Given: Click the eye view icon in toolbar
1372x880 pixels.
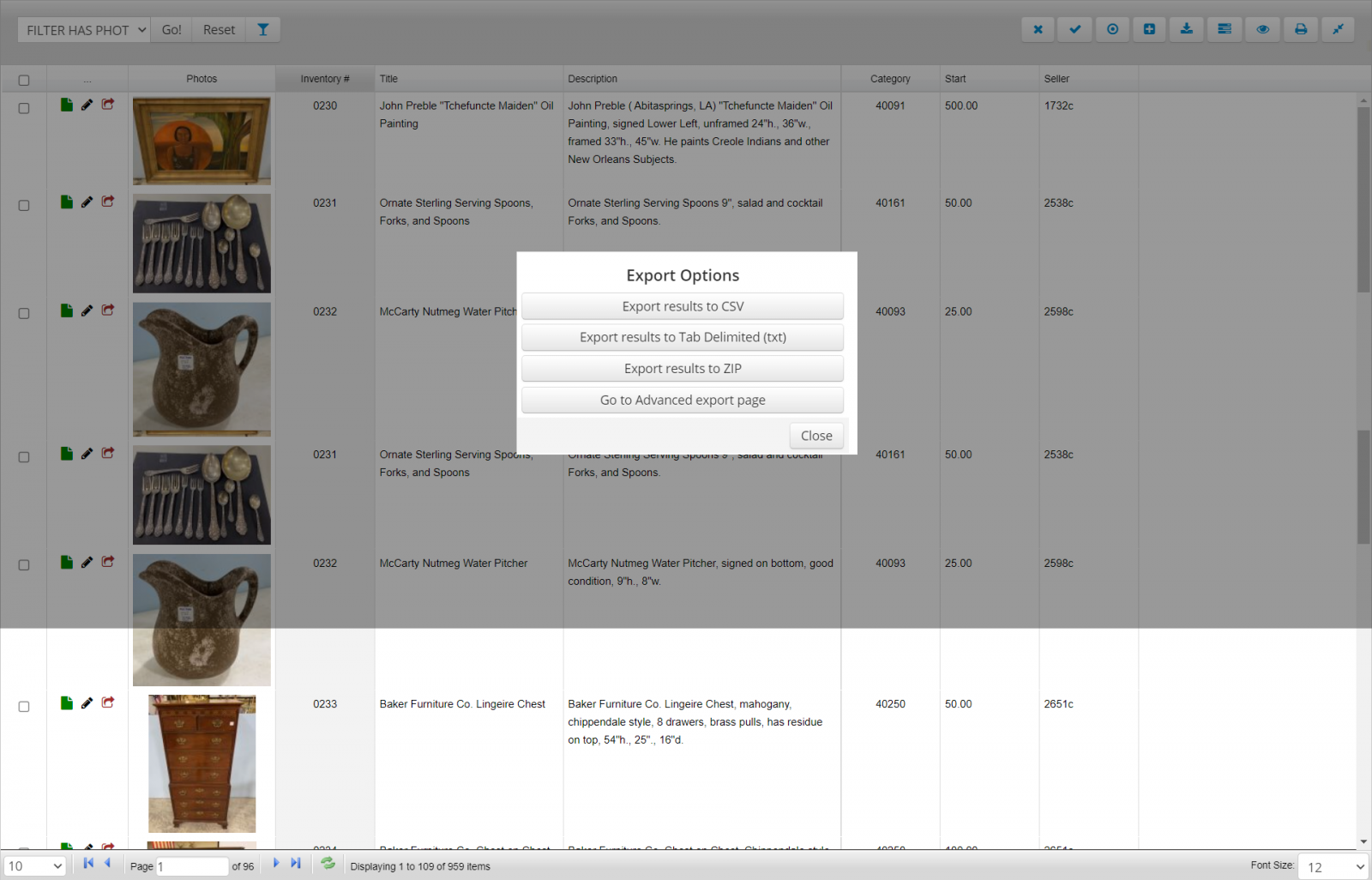Looking at the screenshot, I should click(1262, 29).
